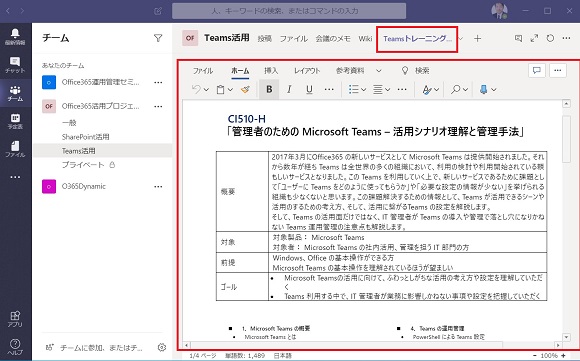
Task: Toggle Bold formatting
Action: click(269, 89)
